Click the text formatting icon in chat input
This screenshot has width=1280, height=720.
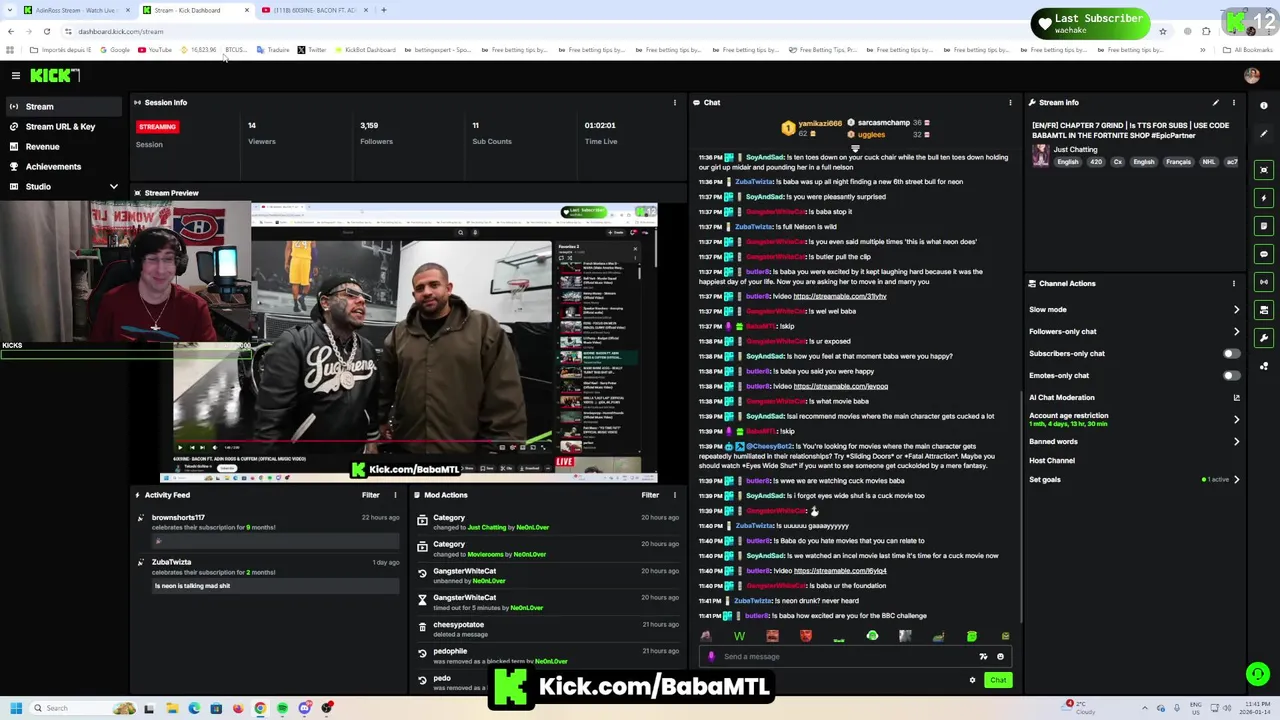pos(983,656)
